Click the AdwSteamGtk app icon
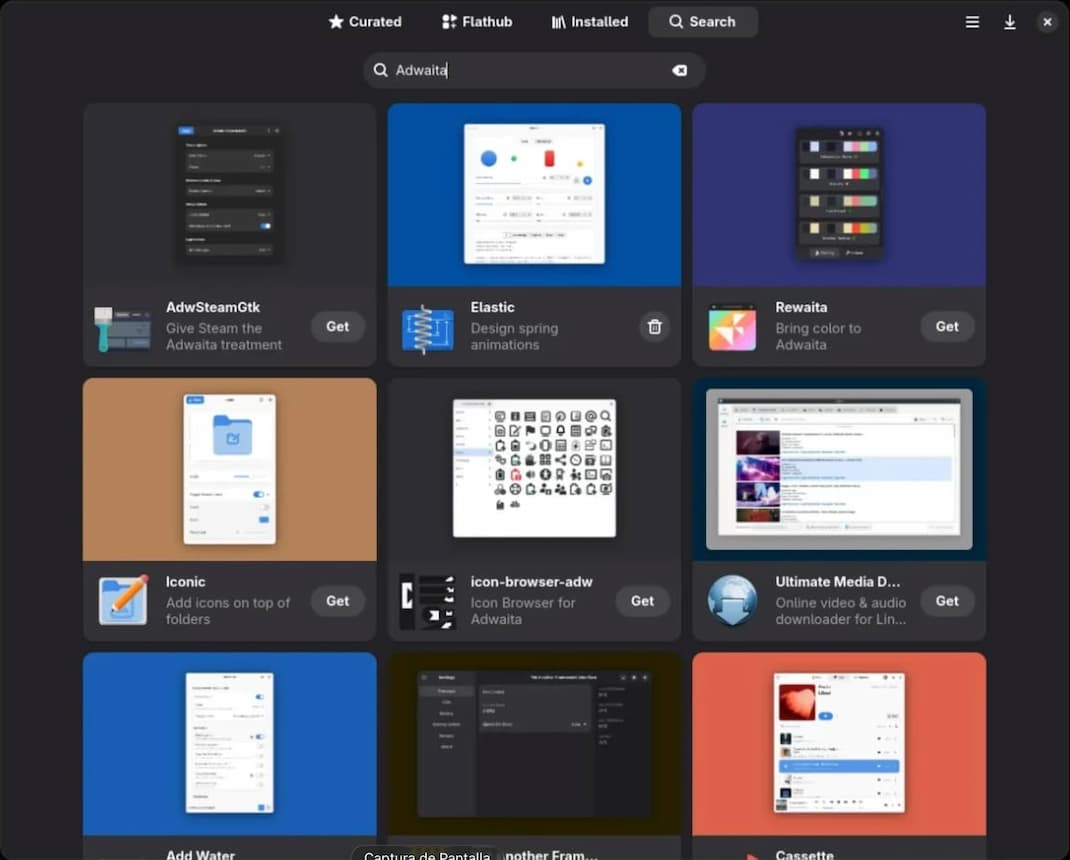1070x860 pixels. click(x=123, y=328)
